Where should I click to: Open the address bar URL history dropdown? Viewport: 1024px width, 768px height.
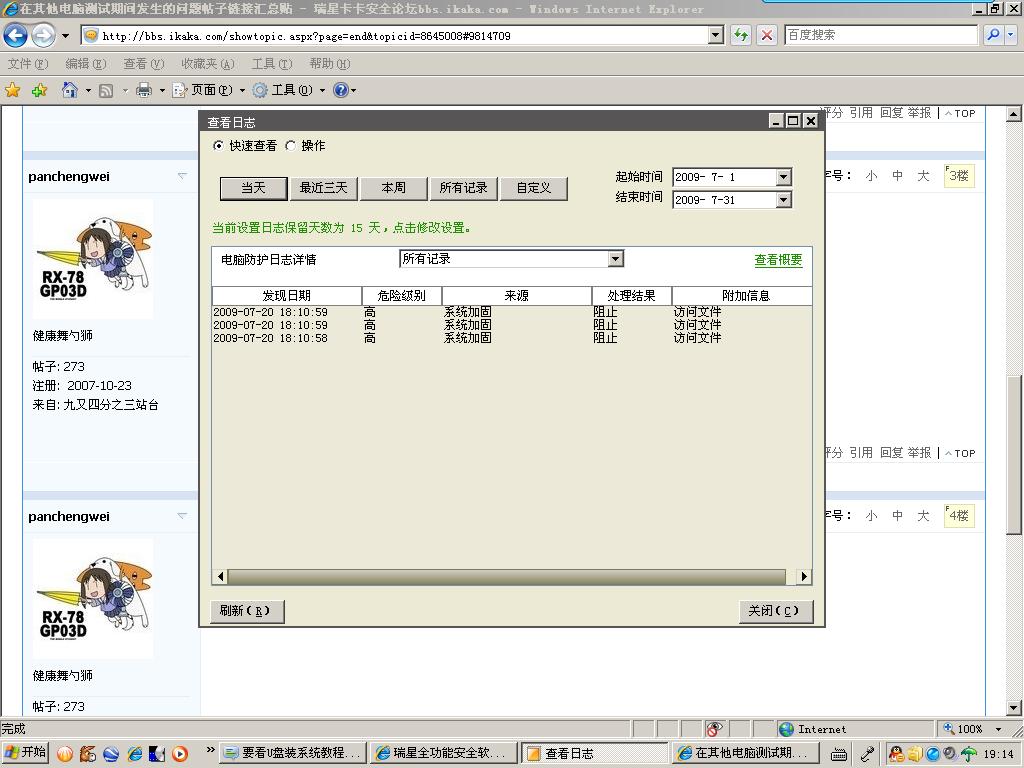(x=716, y=35)
